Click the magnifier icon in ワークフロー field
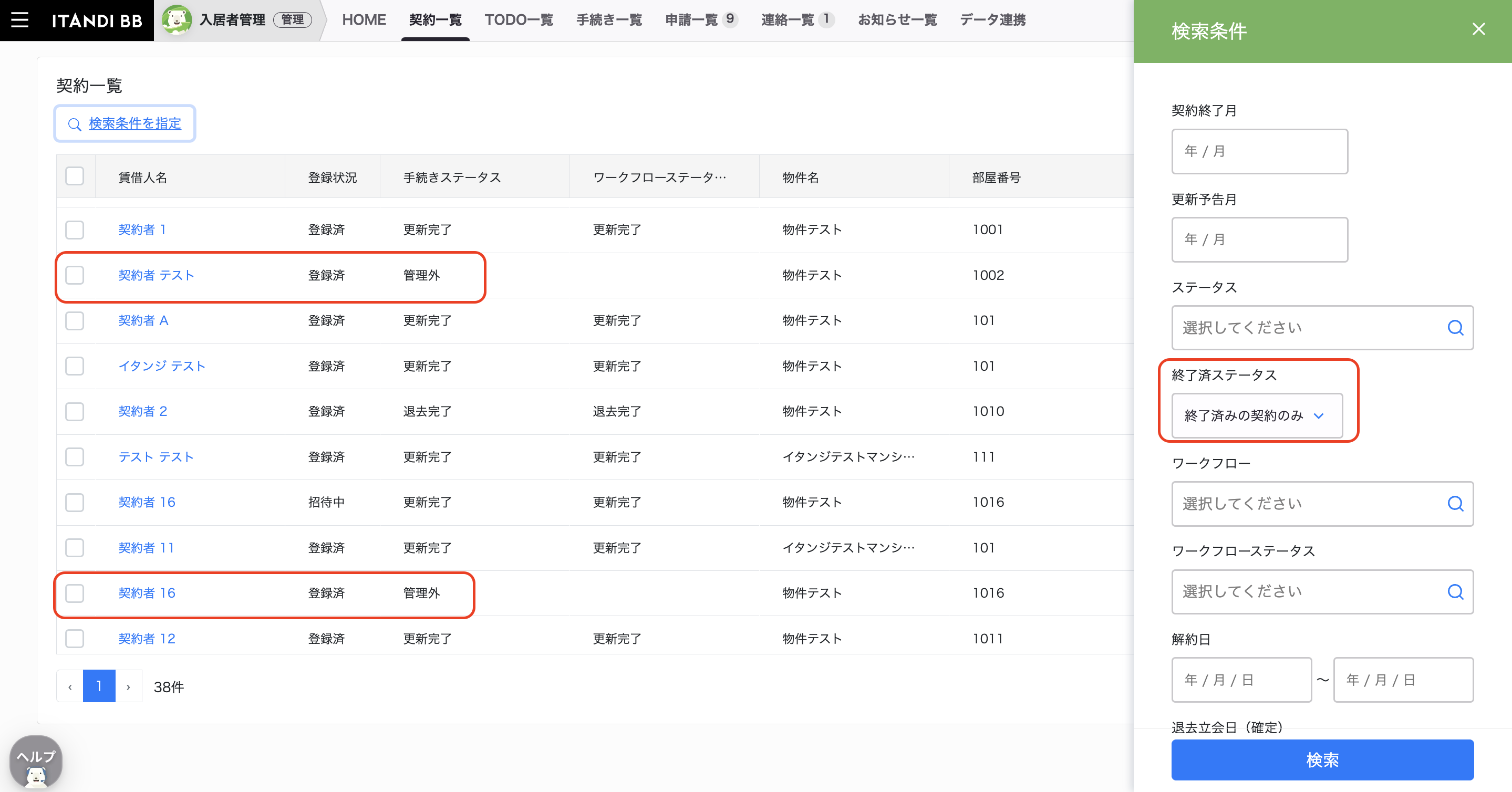The image size is (1512, 792). click(1455, 503)
